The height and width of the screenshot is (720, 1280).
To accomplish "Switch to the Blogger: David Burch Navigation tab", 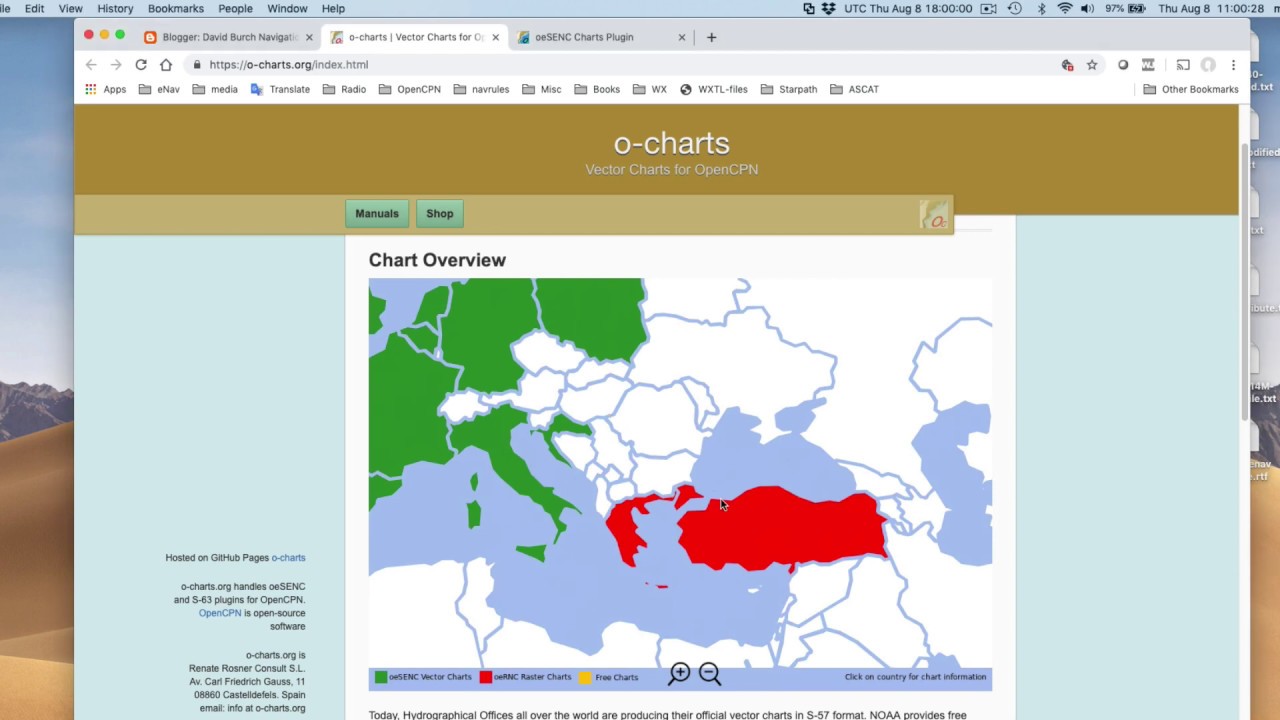I will pos(230,37).
